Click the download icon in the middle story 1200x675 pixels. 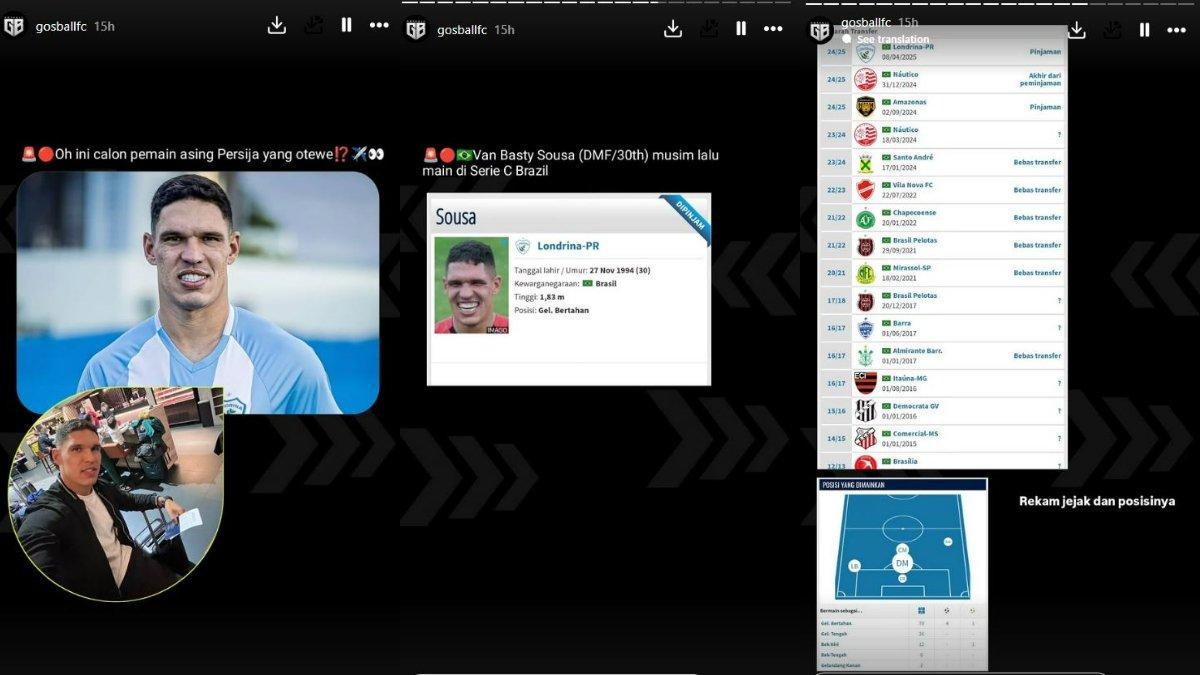point(673,29)
